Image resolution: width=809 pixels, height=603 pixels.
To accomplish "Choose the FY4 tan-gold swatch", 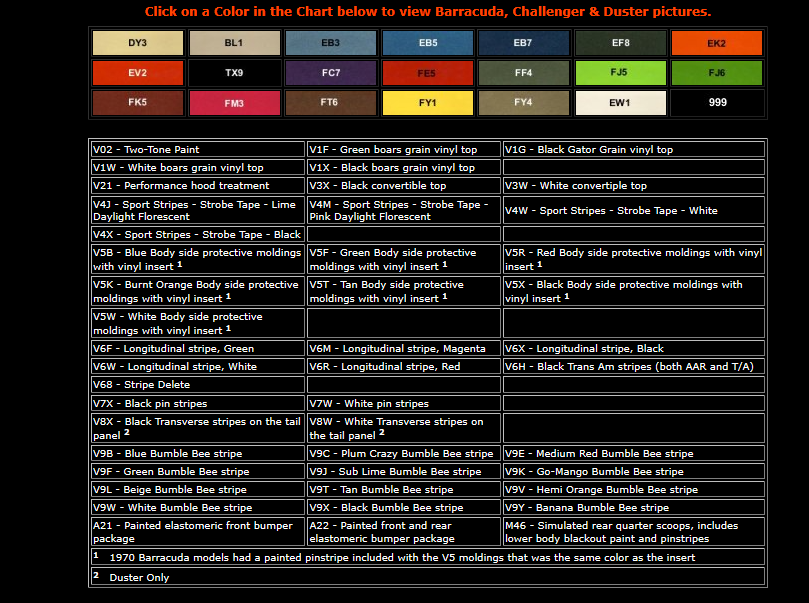I will point(524,103).
